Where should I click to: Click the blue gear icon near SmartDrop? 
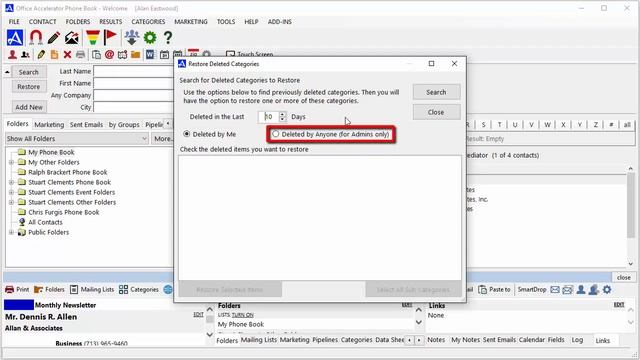[x=607, y=289]
